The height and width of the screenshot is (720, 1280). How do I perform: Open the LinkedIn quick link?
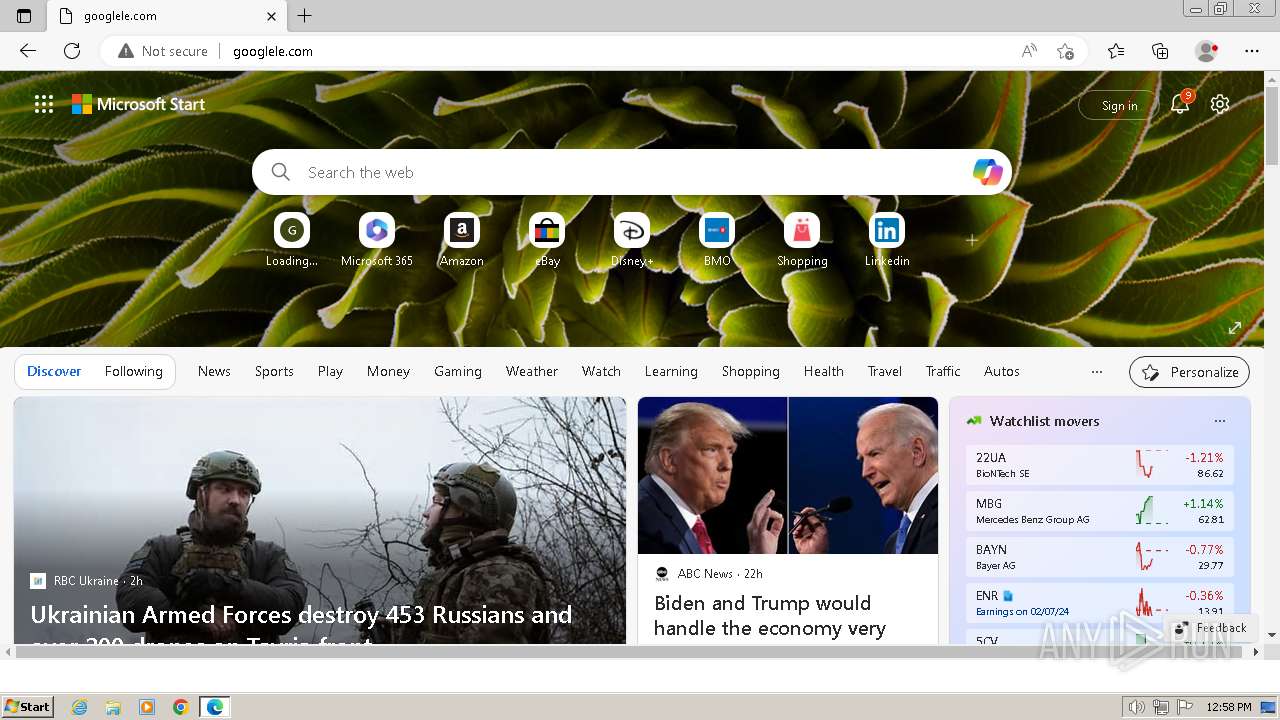pyautogui.click(x=887, y=240)
